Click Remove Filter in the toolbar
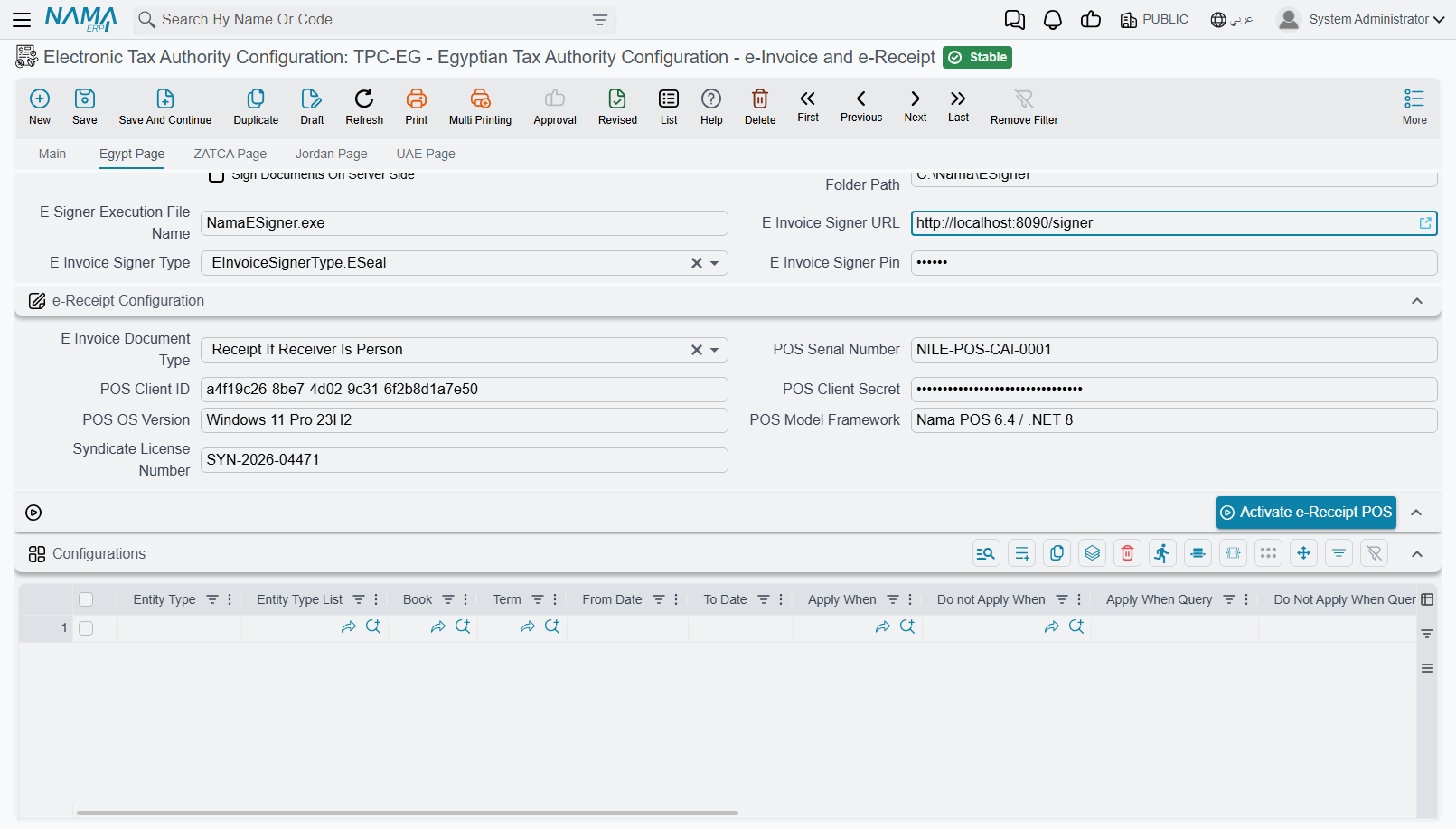The image size is (1456, 829). coord(1024,107)
